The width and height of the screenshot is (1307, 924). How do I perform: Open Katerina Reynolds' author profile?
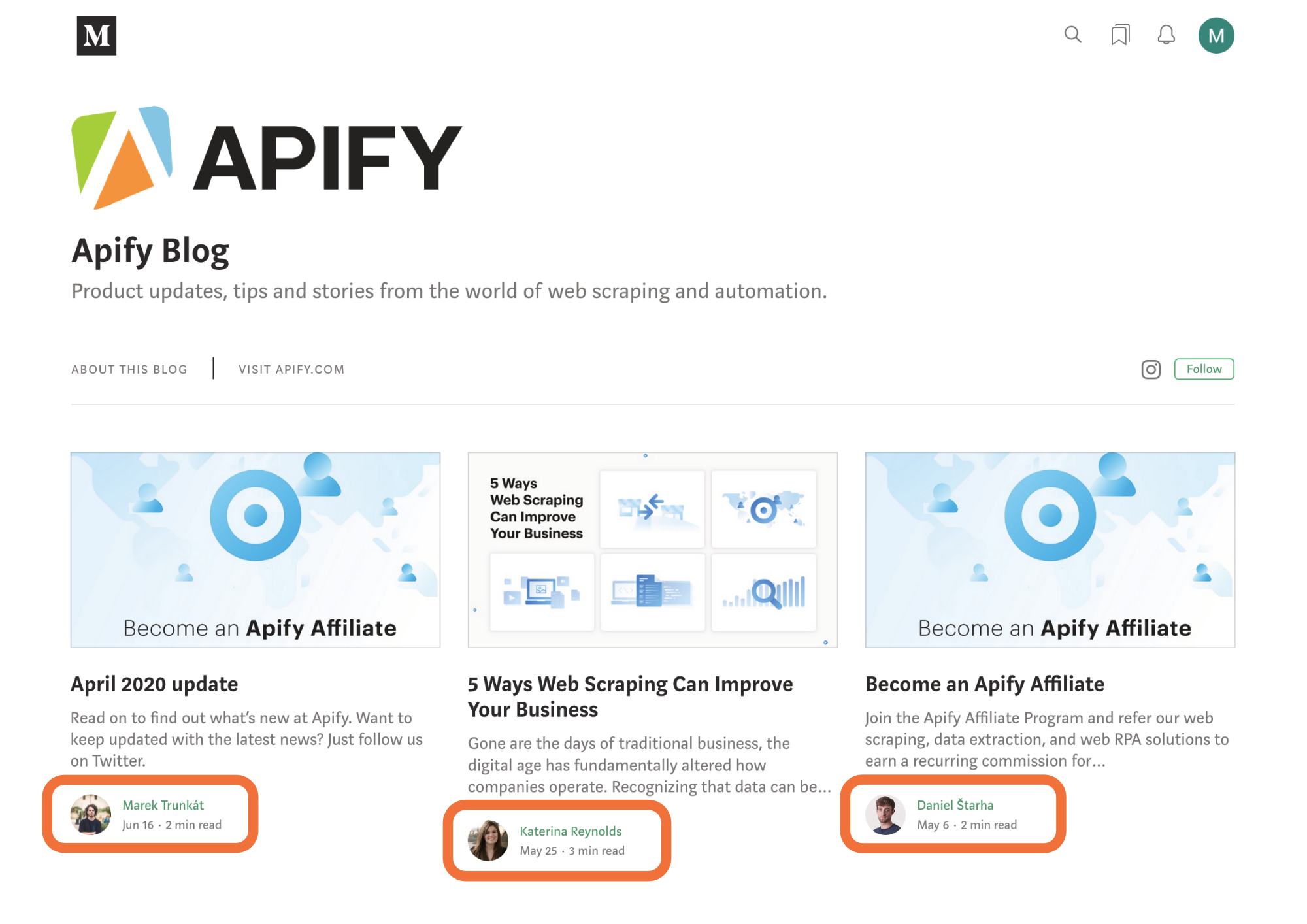570,831
